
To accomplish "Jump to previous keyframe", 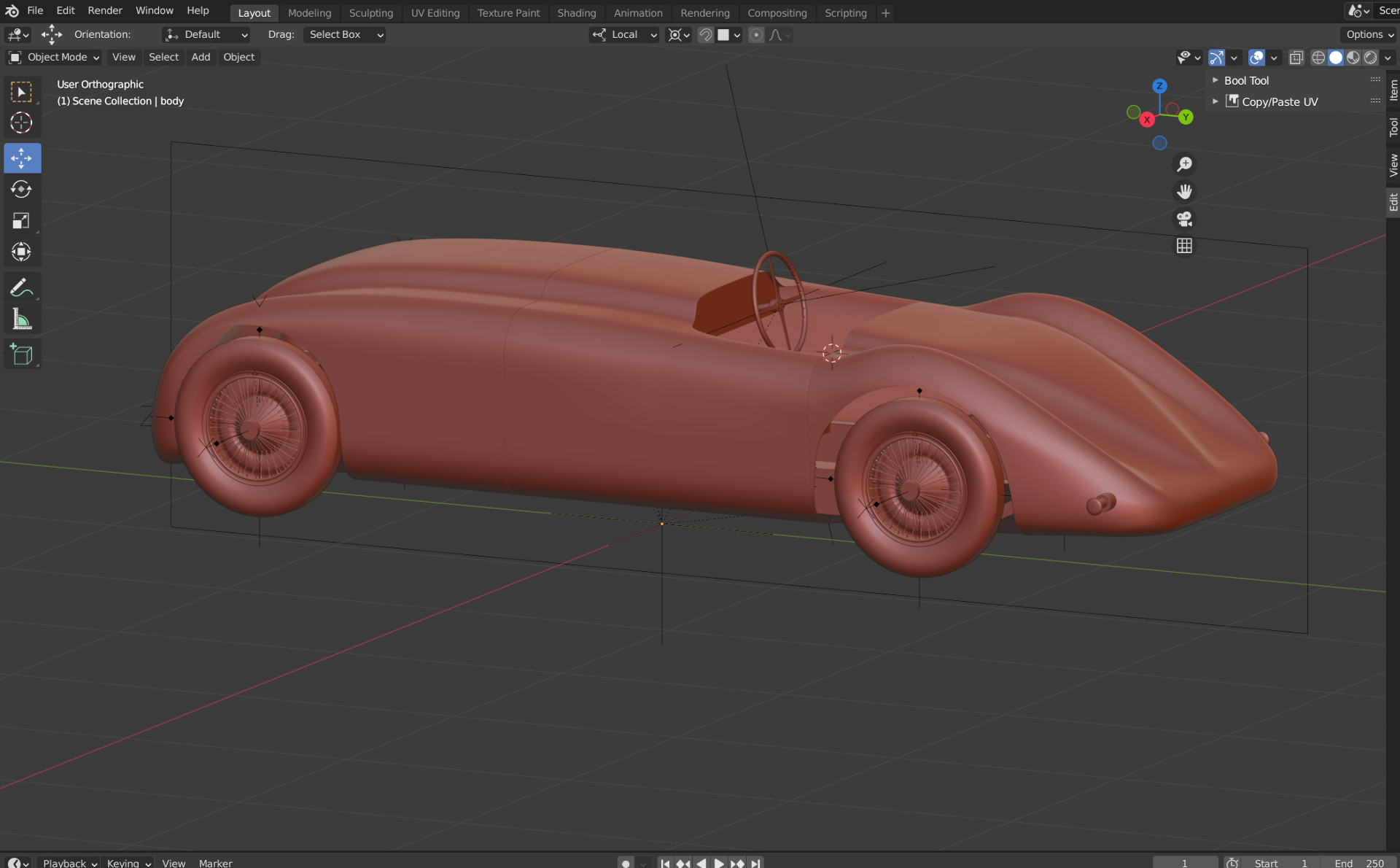I will click(682, 863).
